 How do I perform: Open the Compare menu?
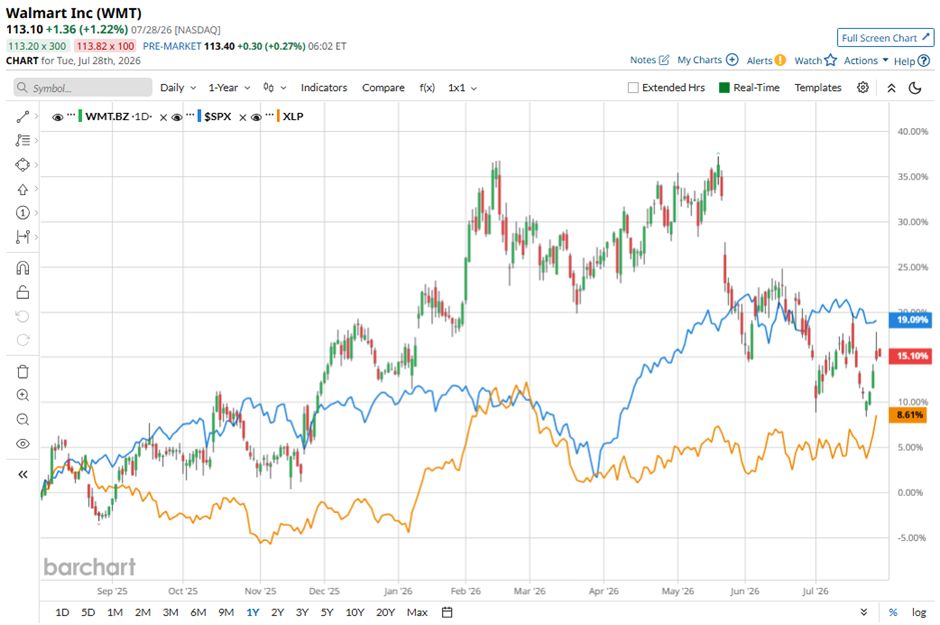point(383,87)
